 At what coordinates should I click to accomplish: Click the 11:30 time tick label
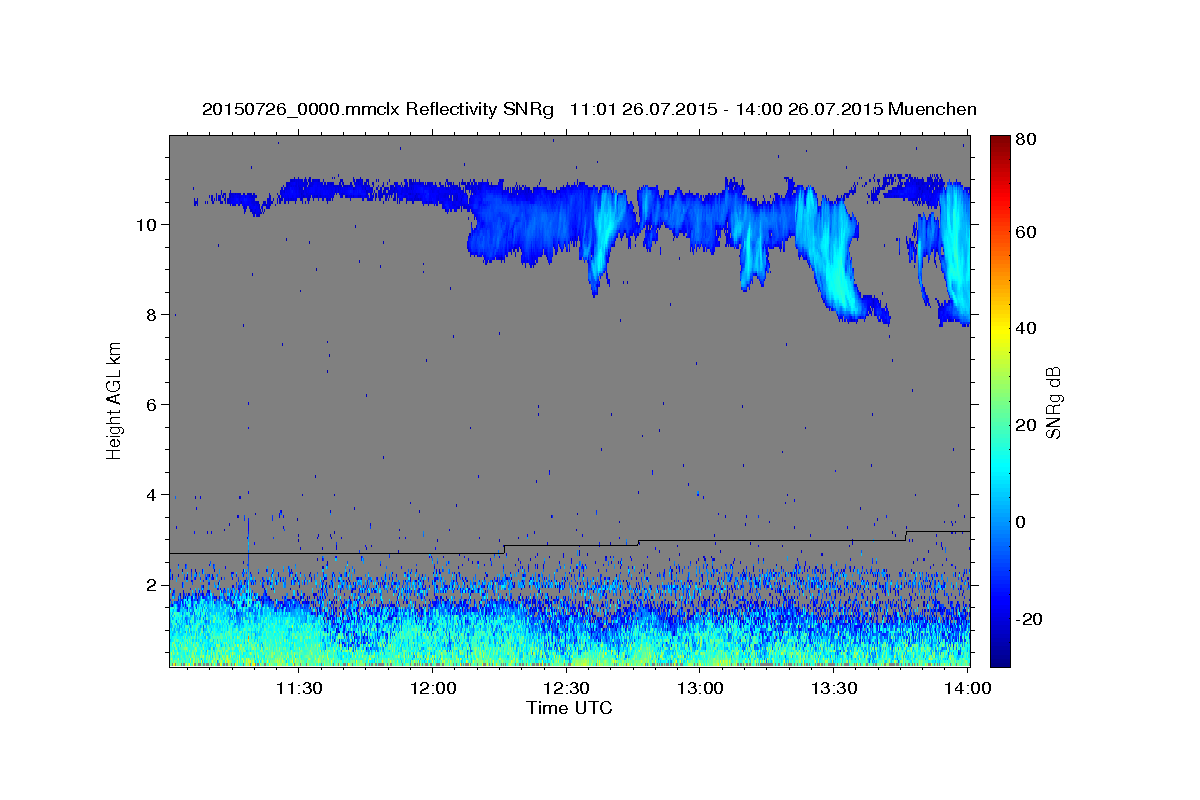pyautogui.click(x=299, y=689)
